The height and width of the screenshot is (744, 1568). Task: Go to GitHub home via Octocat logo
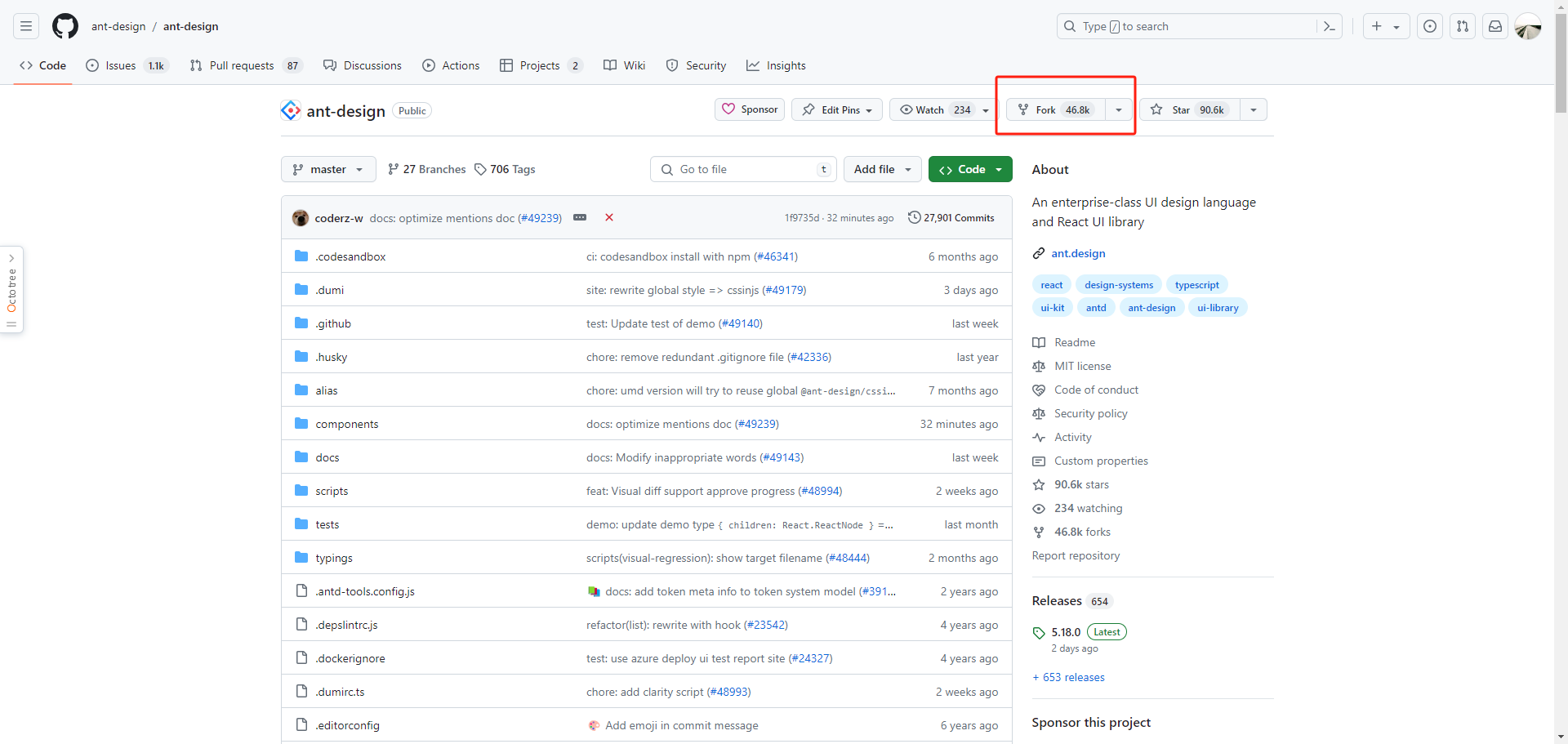pos(65,26)
